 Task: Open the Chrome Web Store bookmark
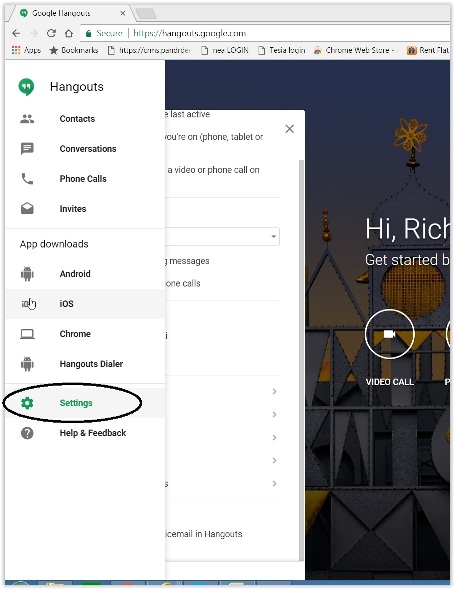point(355,50)
